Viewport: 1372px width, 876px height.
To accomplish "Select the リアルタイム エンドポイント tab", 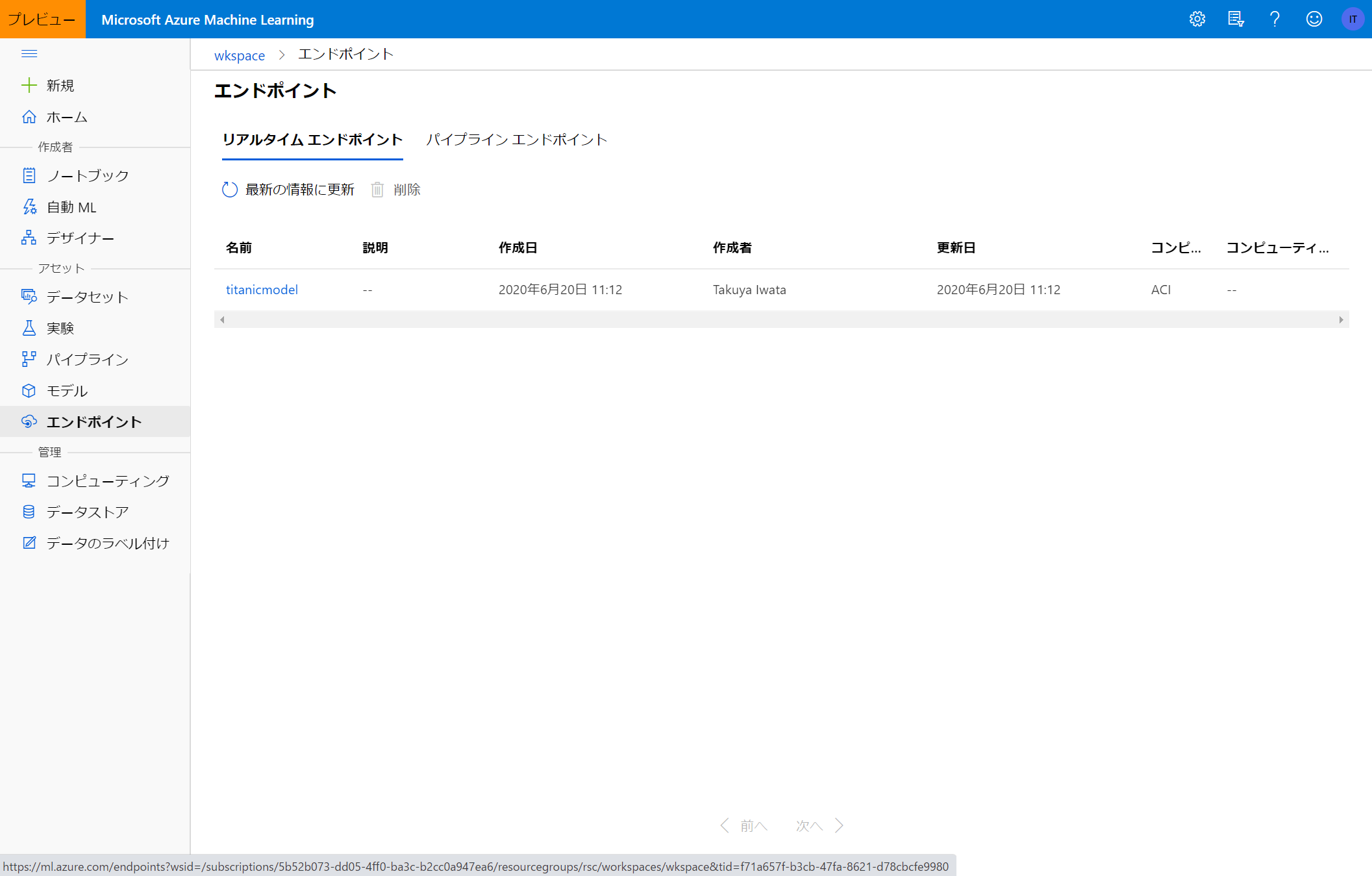I will pos(312,139).
